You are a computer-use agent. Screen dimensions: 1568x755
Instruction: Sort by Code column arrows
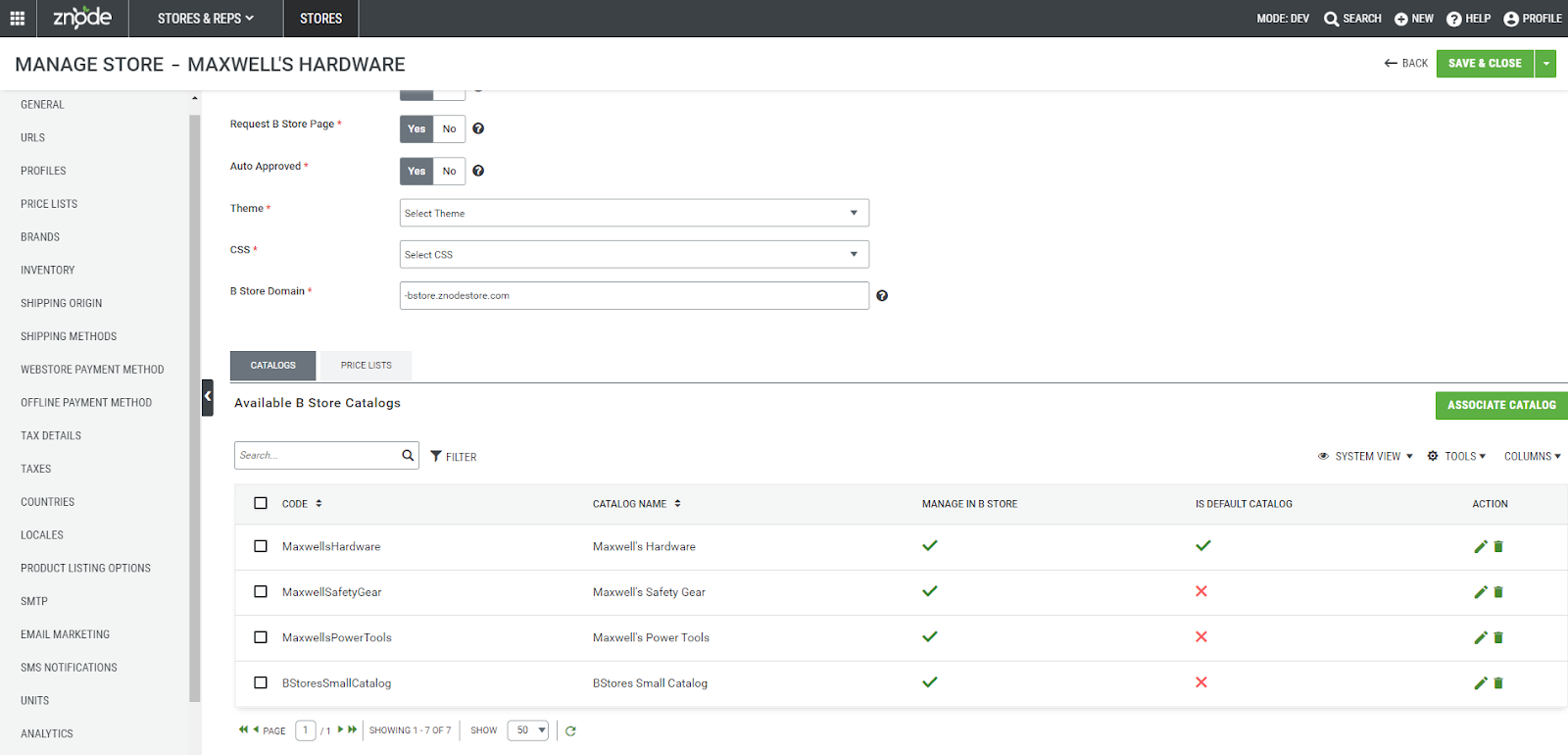318,504
